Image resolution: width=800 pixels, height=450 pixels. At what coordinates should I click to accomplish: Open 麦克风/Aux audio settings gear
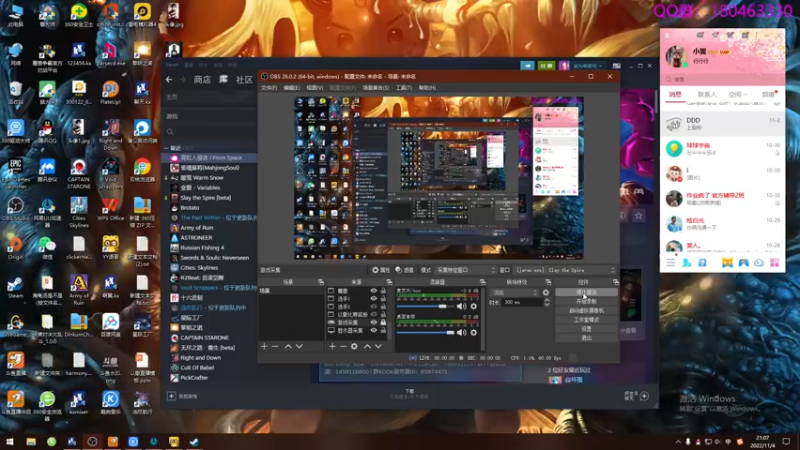click(x=473, y=306)
